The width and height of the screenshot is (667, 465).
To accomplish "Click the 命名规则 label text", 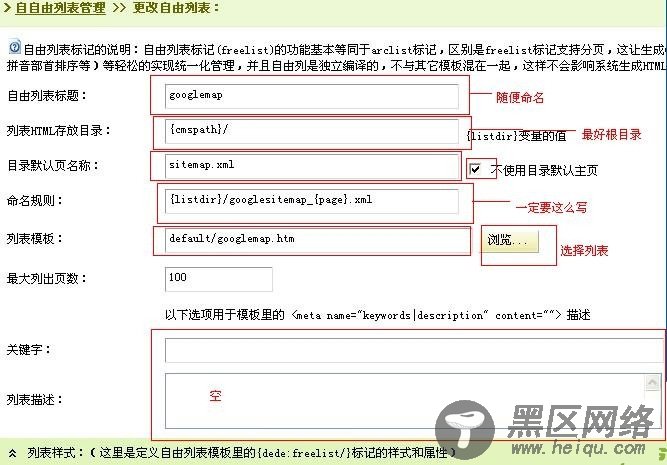I will click(34, 200).
